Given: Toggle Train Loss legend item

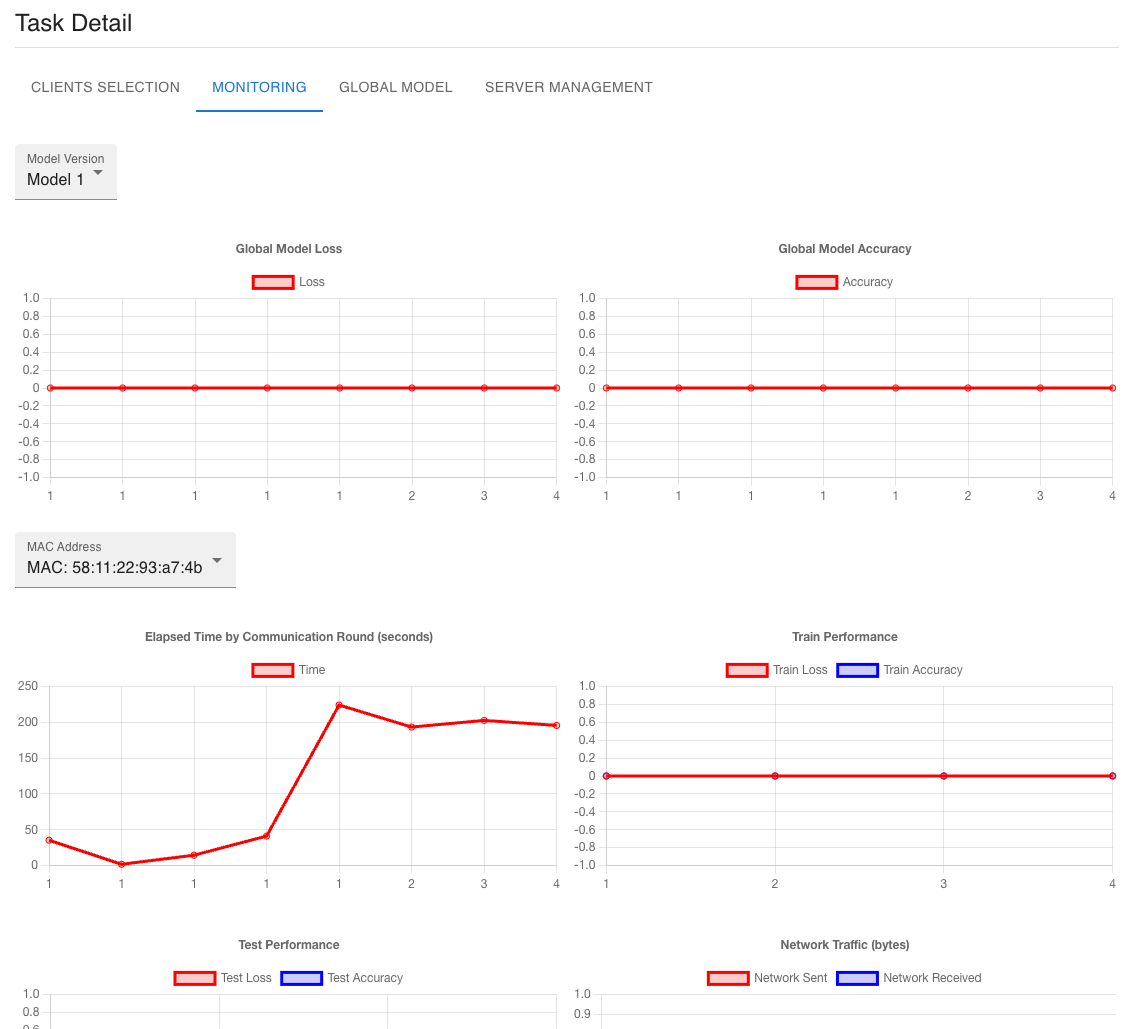Looking at the screenshot, I should click(747, 670).
